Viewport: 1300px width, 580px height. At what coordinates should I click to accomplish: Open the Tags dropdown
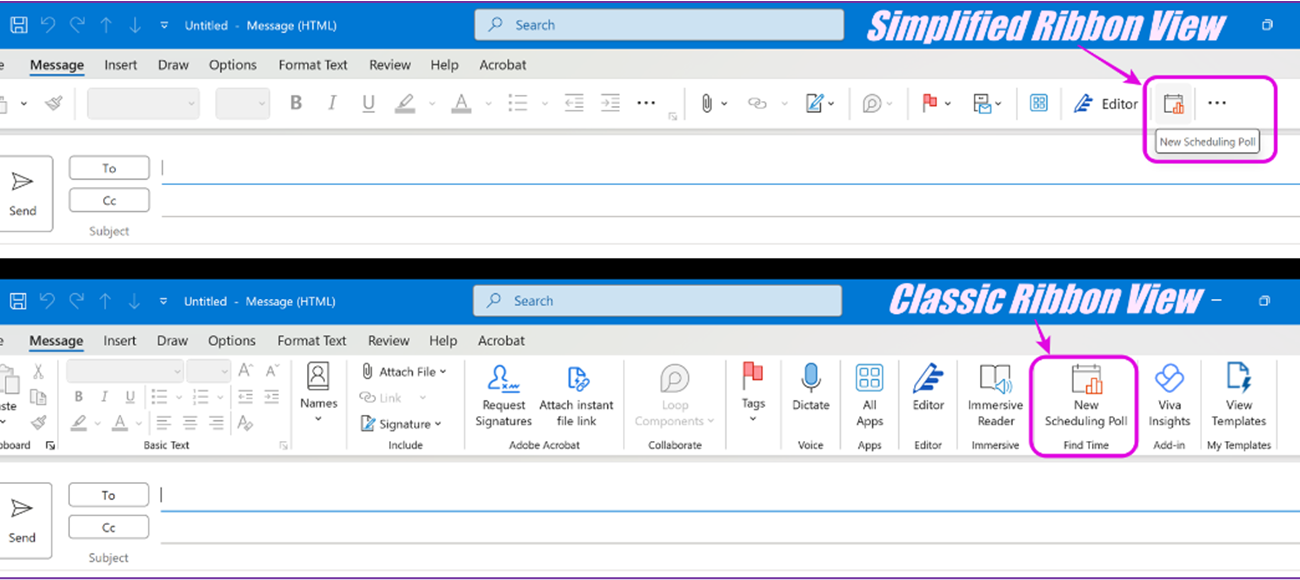(753, 390)
